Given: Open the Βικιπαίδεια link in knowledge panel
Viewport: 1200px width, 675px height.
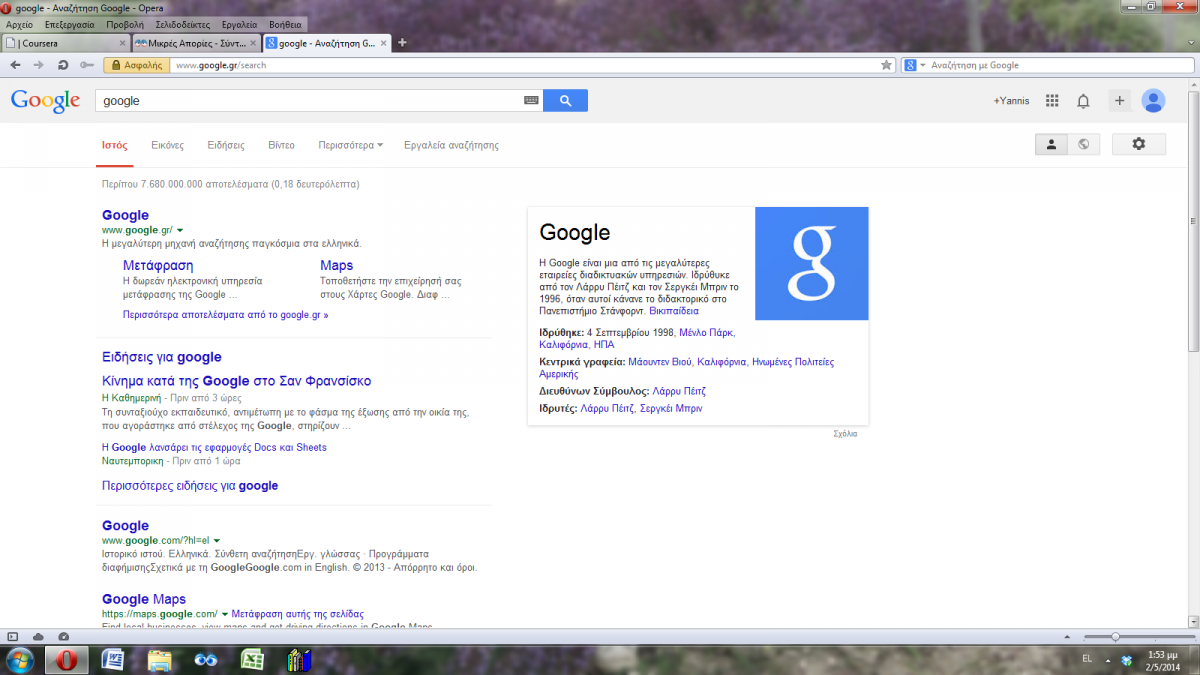Looking at the screenshot, I should (674, 311).
